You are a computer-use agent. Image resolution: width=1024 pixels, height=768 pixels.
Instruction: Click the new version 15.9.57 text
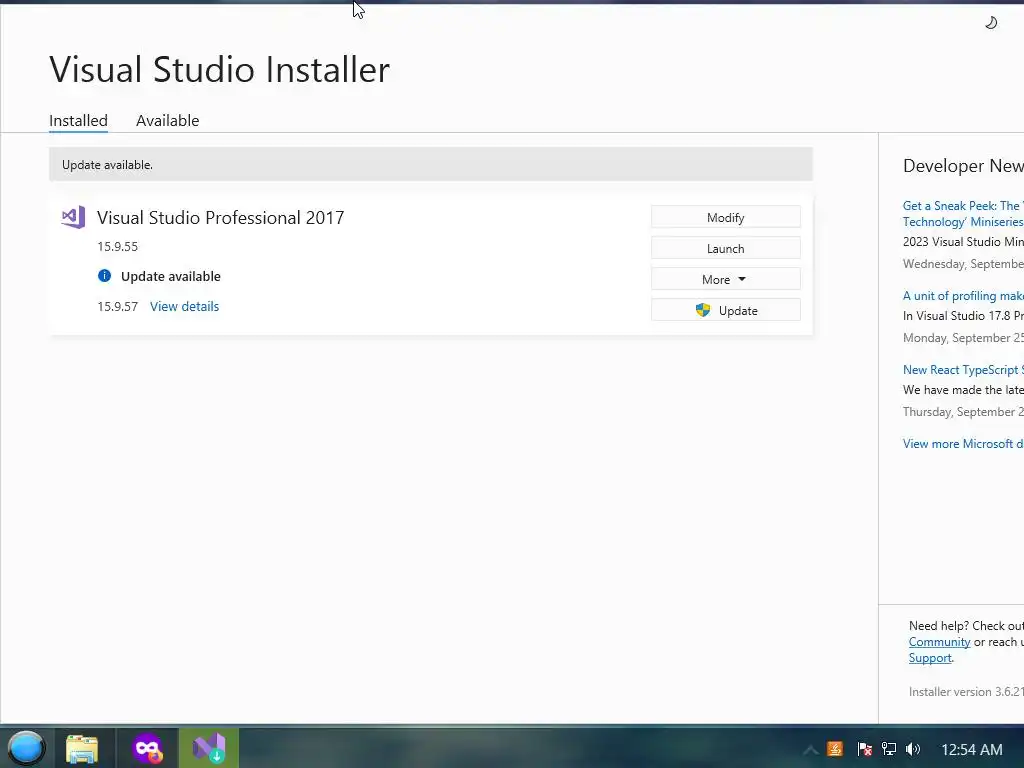118,306
